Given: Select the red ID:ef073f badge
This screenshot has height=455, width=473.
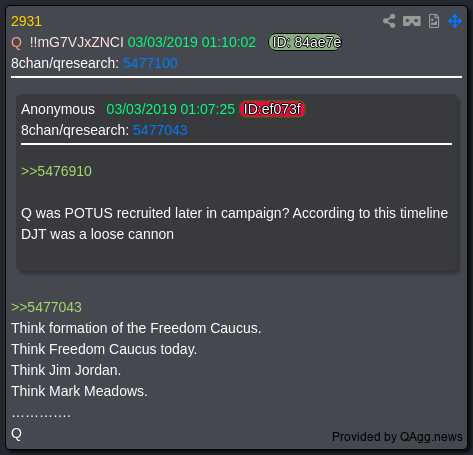Looking at the screenshot, I should 272,109.
